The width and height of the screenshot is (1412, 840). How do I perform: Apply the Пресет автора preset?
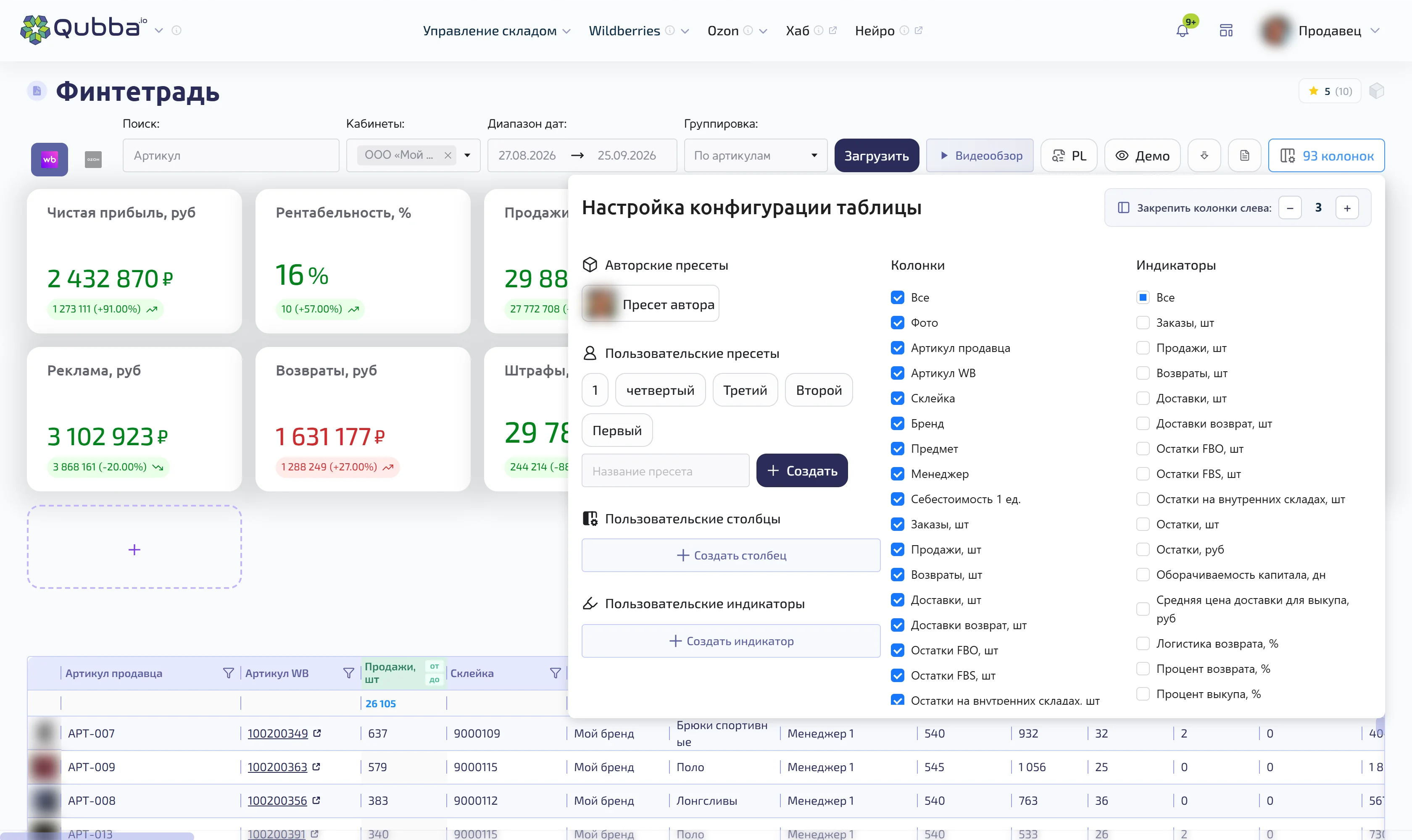click(x=650, y=304)
